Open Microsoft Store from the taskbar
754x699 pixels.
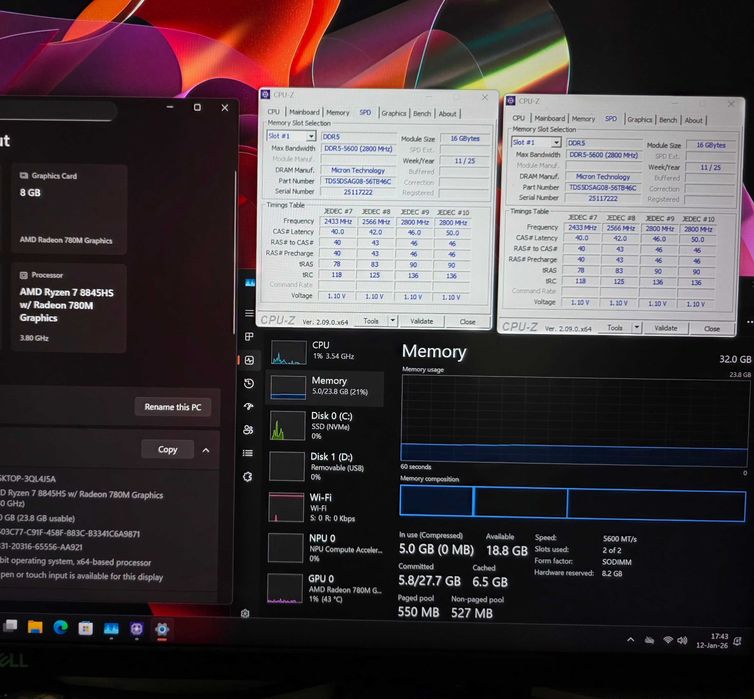pos(86,628)
